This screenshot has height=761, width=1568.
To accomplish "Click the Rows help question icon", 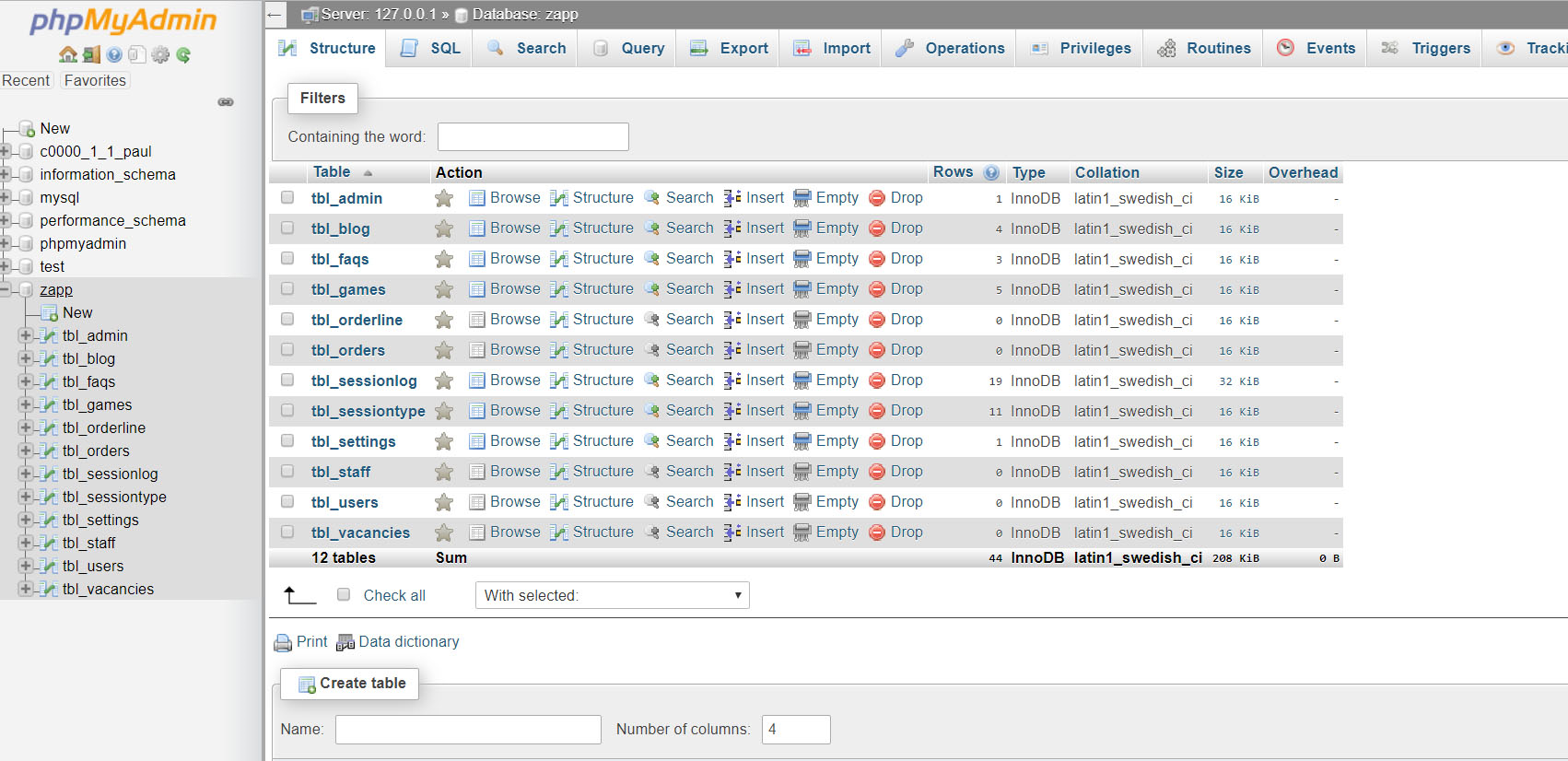I will (991, 172).
